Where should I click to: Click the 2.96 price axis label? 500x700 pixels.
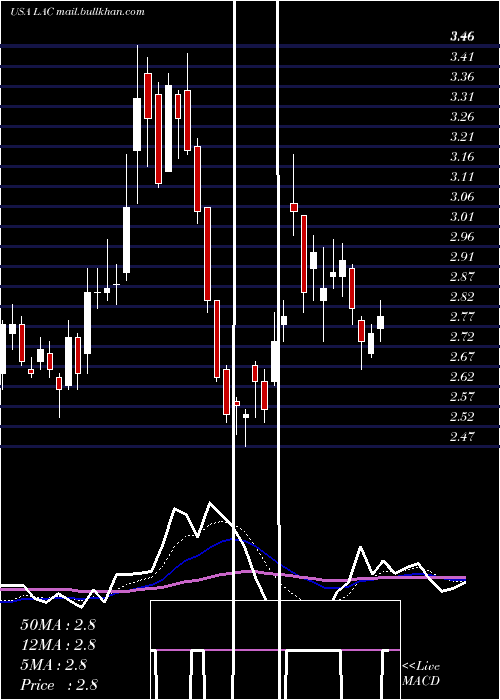click(462, 237)
